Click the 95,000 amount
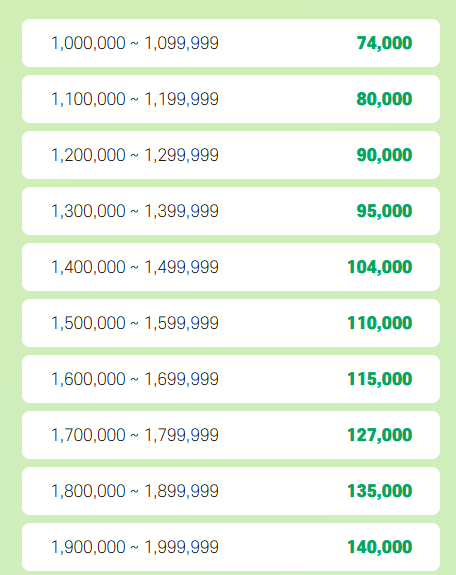456x575 pixels. tap(384, 212)
